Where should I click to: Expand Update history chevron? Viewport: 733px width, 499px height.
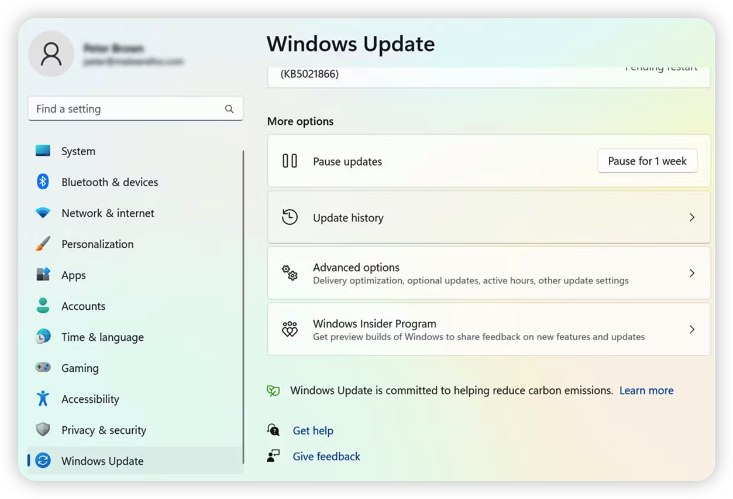click(691, 217)
